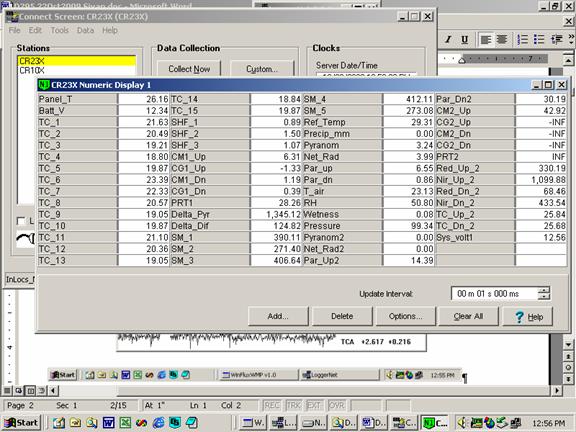
Task: Click Word horizontal scrollbar left arrow
Action: point(53,390)
